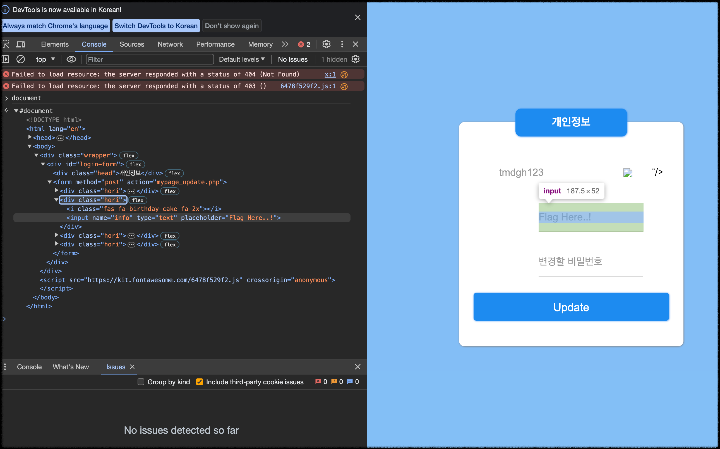Click the No Issues indicator
Image resolution: width=720 pixels, height=449 pixels.
point(292,59)
